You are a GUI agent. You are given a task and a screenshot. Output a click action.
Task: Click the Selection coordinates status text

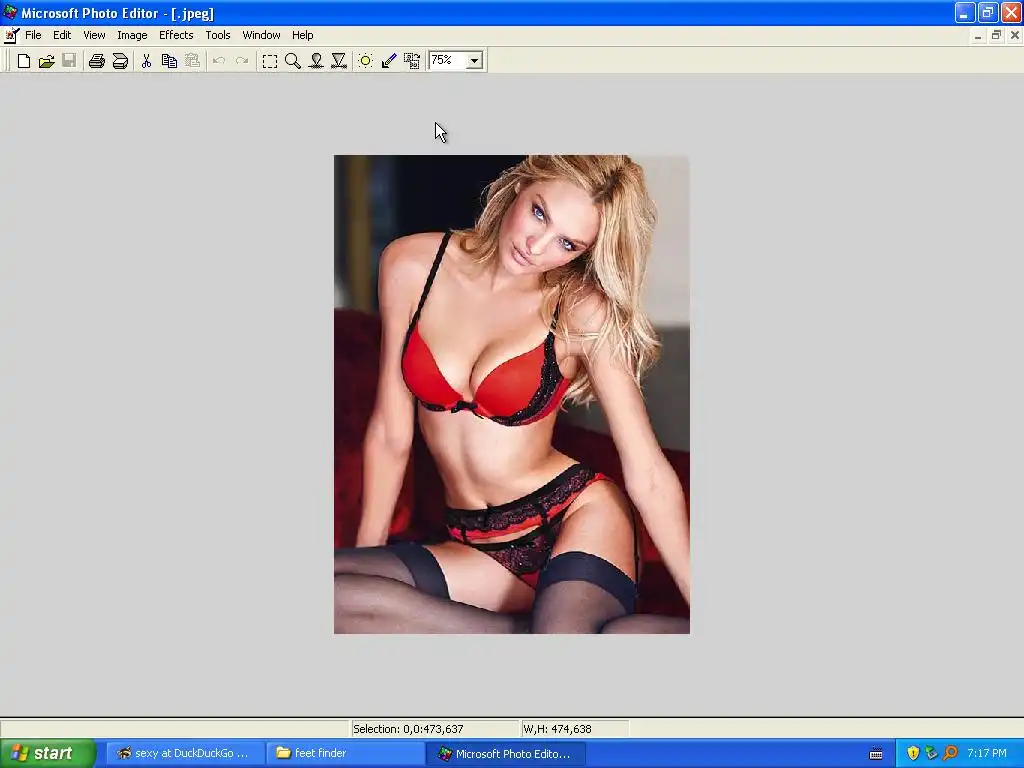pos(408,729)
